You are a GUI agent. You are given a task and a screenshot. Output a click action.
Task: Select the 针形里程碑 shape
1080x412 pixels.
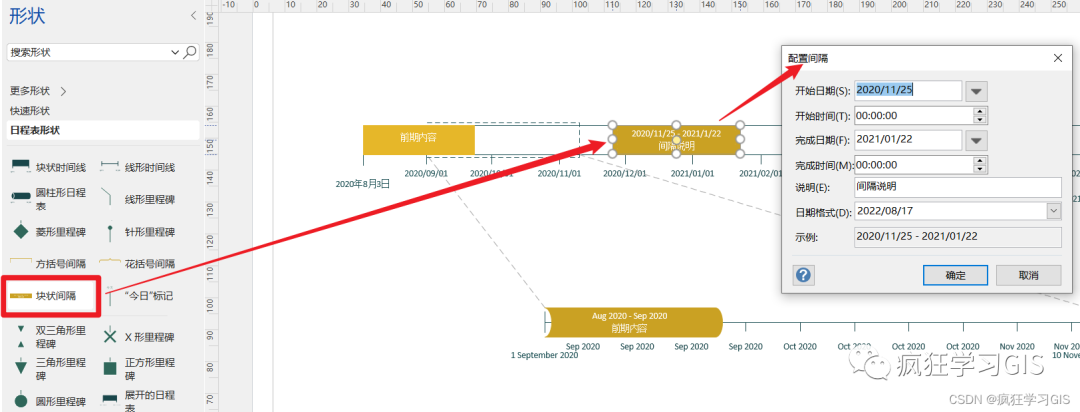click(x=138, y=232)
